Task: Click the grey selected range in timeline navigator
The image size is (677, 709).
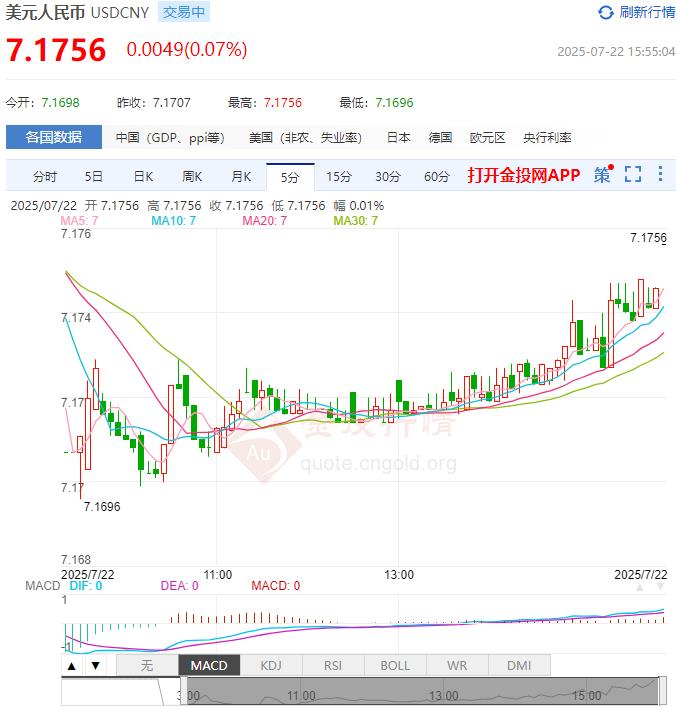Action: pyautogui.click(x=423, y=690)
